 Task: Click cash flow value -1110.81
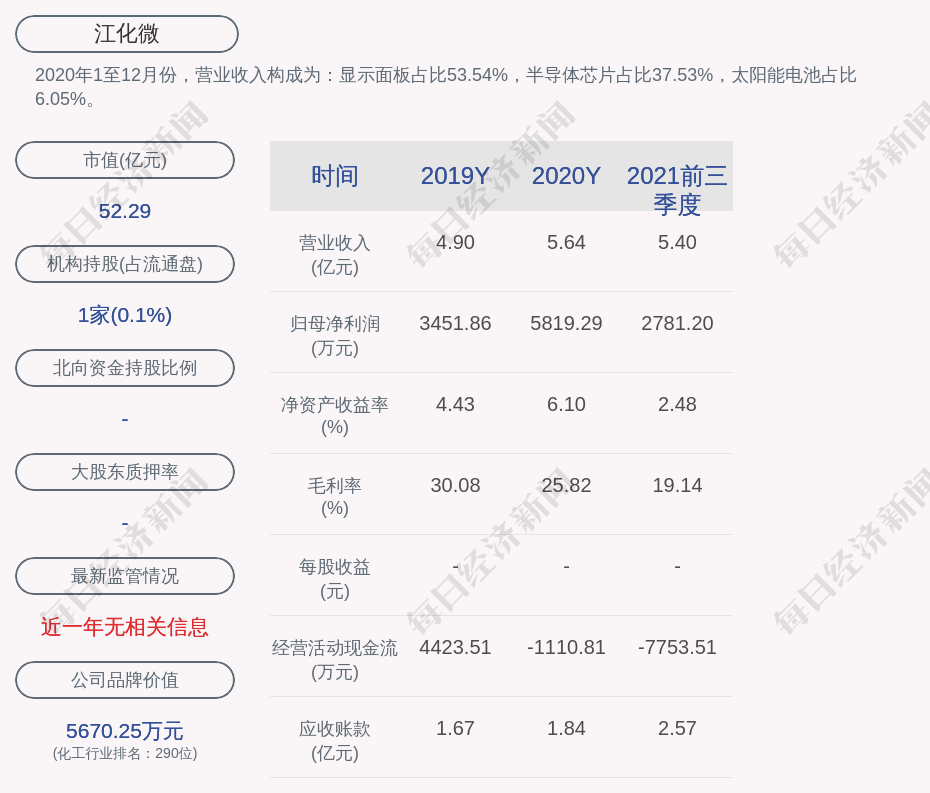pyautogui.click(x=566, y=647)
